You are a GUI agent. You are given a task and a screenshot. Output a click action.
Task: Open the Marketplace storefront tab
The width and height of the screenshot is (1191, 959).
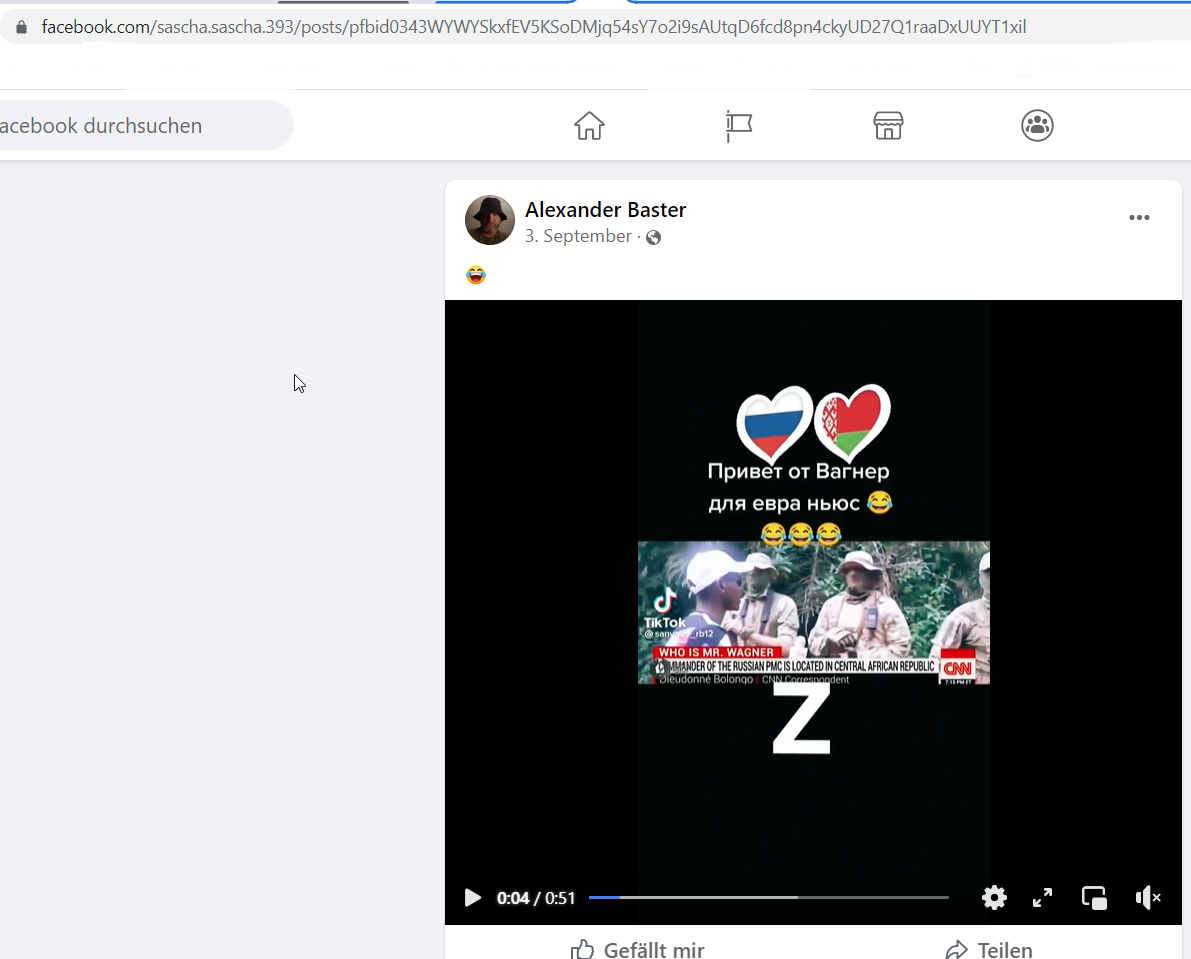pyautogui.click(x=888, y=125)
